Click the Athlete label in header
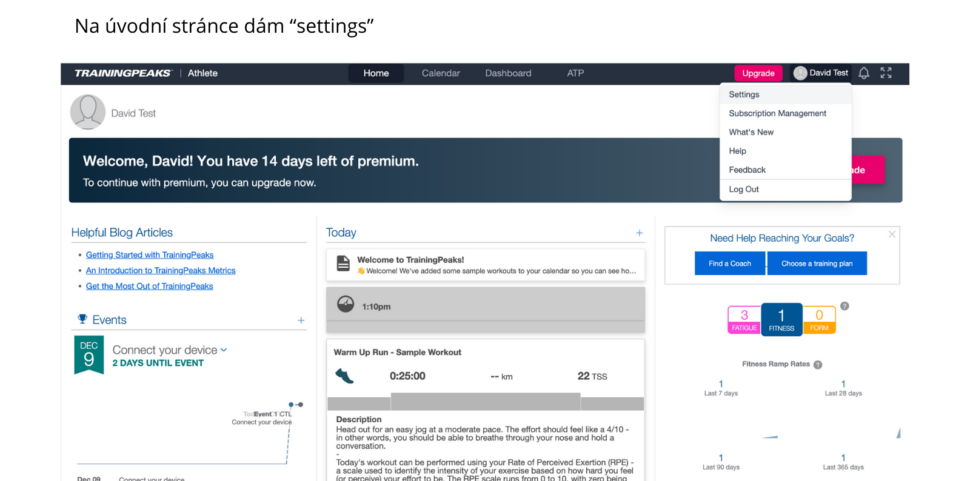 [203, 73]
